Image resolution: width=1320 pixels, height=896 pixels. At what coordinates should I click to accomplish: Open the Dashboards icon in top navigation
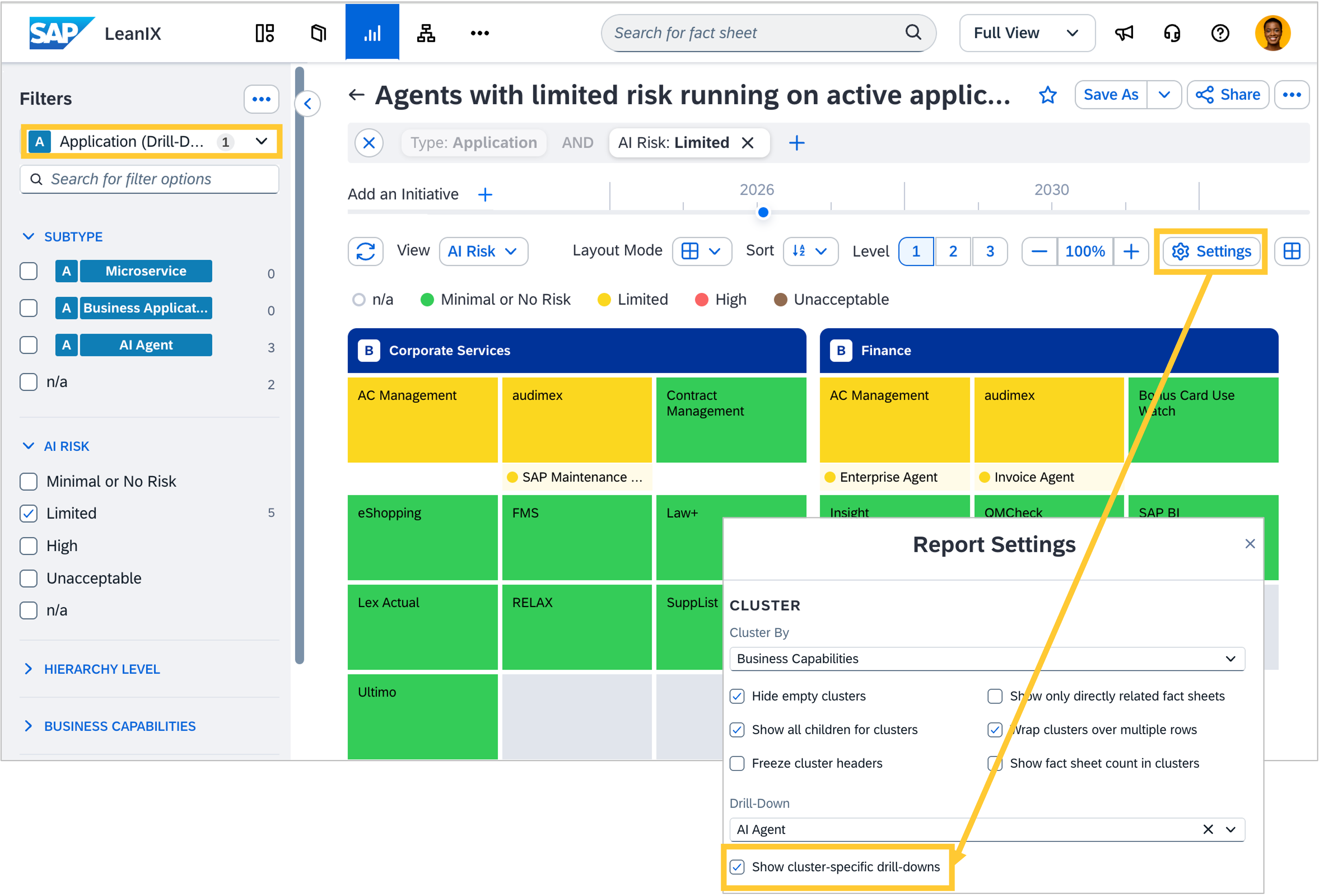click(265, 33)
